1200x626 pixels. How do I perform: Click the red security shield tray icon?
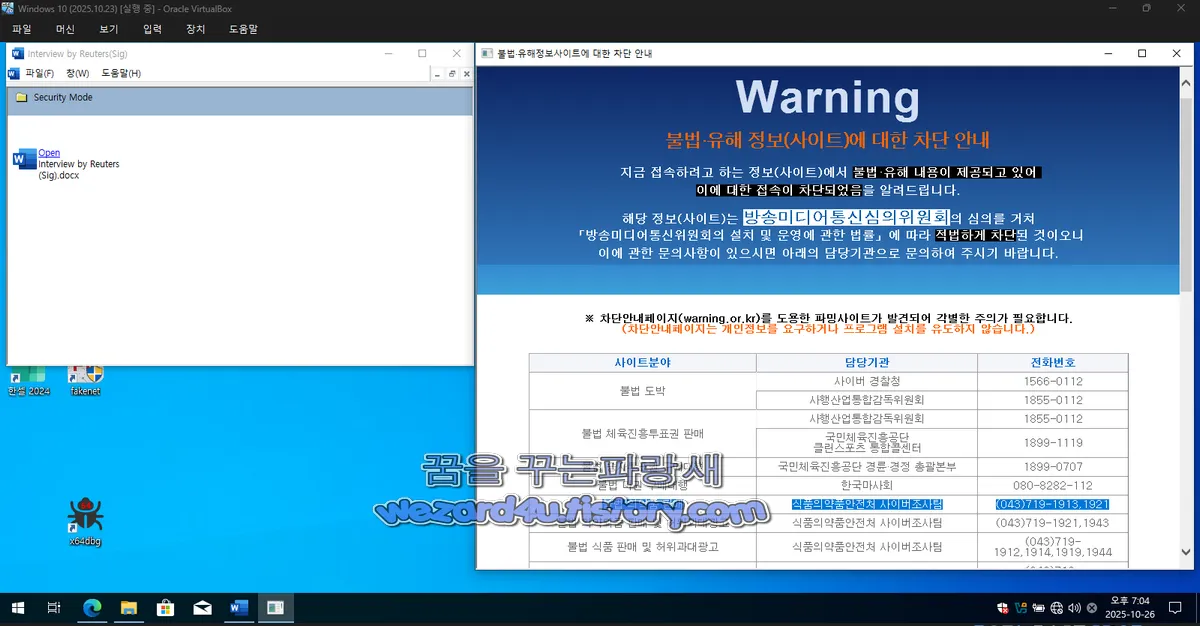tap(1002, 608)
